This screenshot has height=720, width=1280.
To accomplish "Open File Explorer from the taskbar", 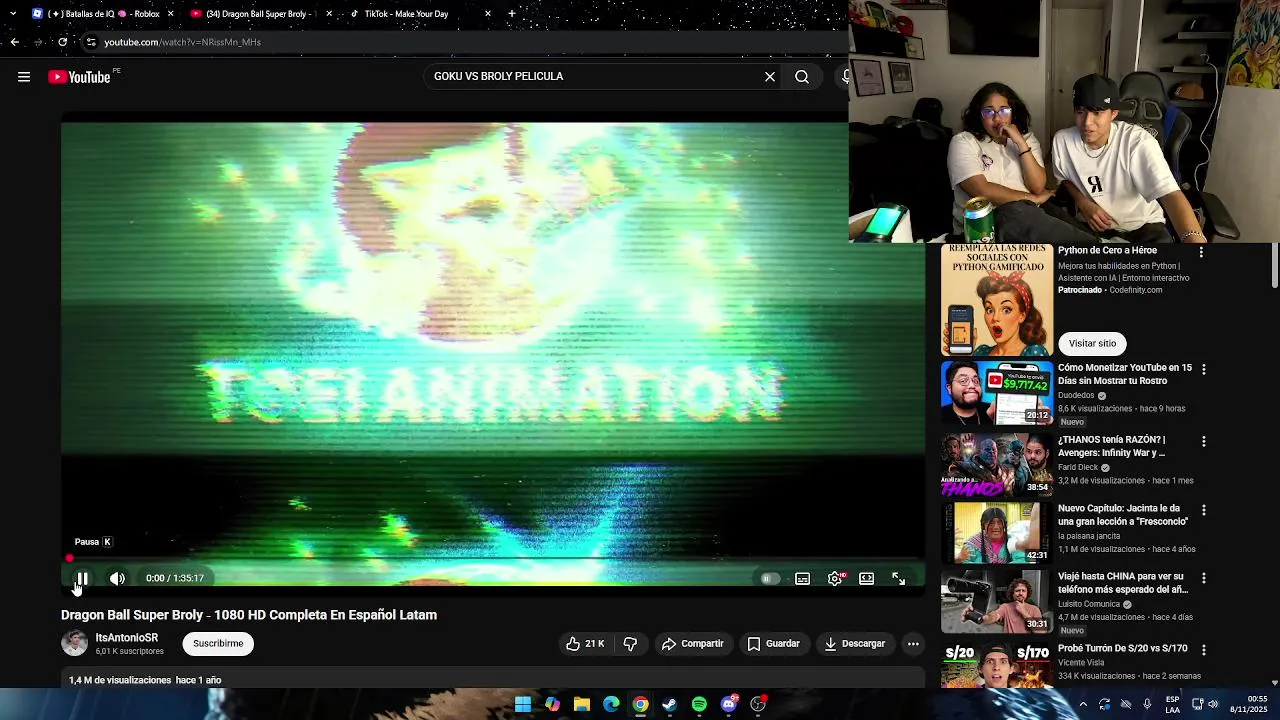I will coord(582,705).
